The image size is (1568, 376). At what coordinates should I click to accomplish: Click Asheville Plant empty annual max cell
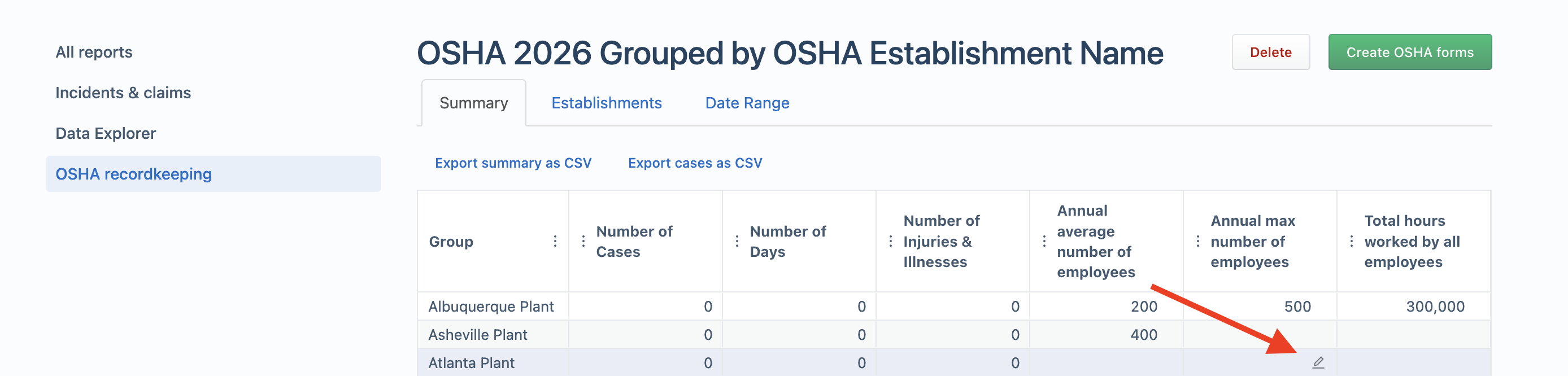click(x=1260, y=335)
